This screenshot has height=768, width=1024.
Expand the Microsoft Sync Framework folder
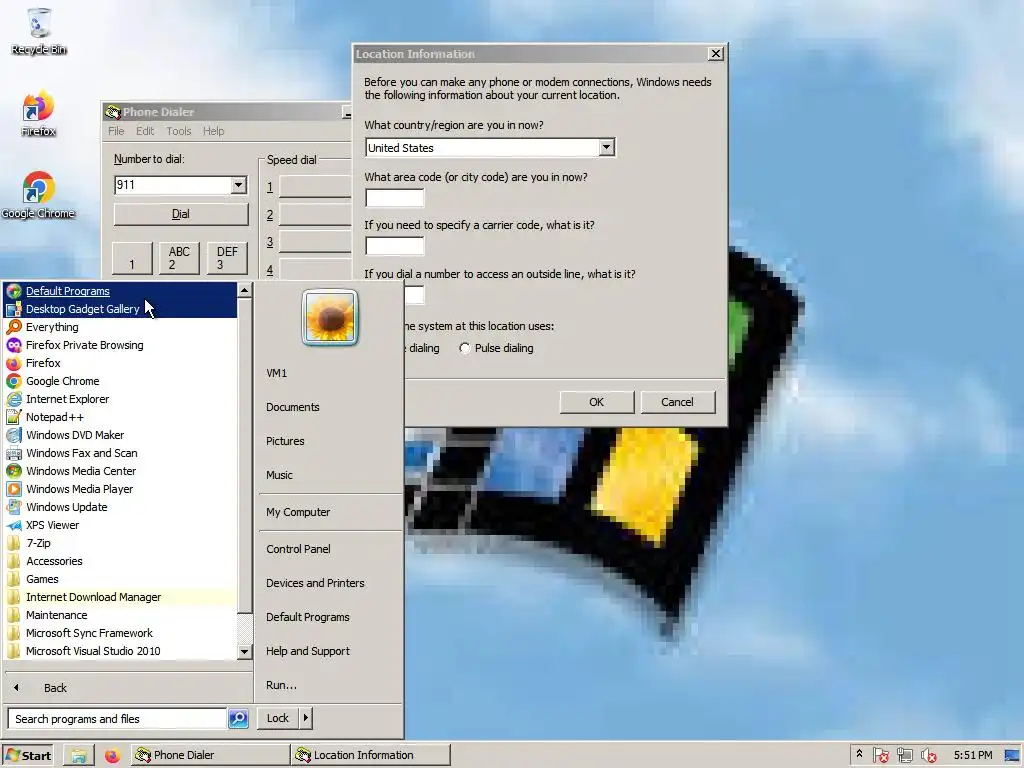coord(120,633)
